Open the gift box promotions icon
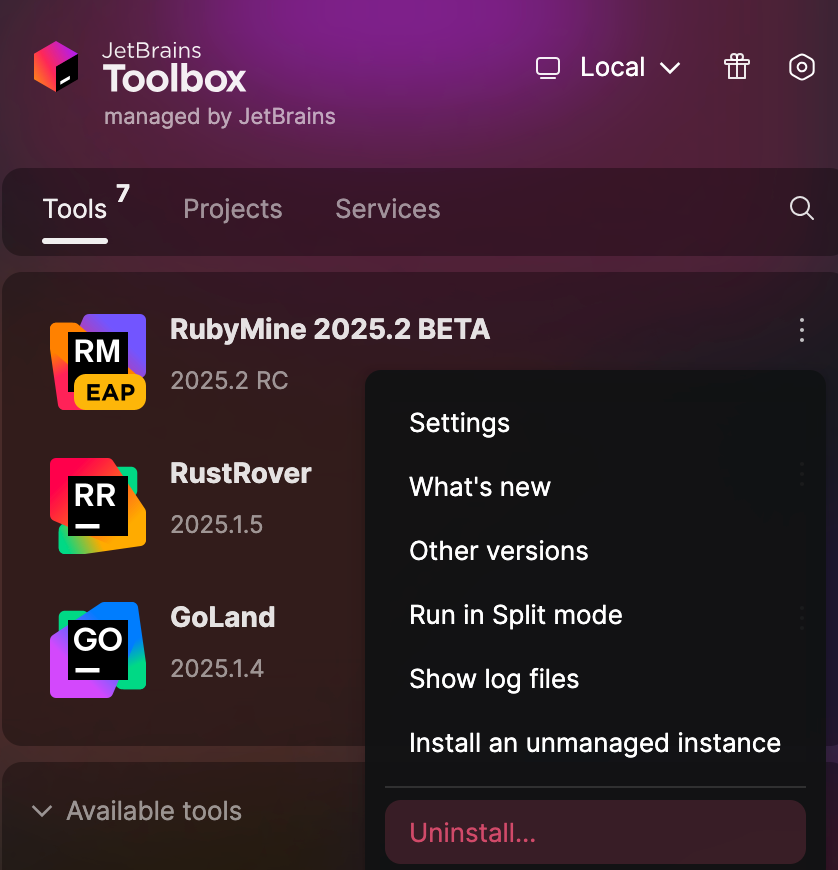The image size is (838, 870). [737, 67]
